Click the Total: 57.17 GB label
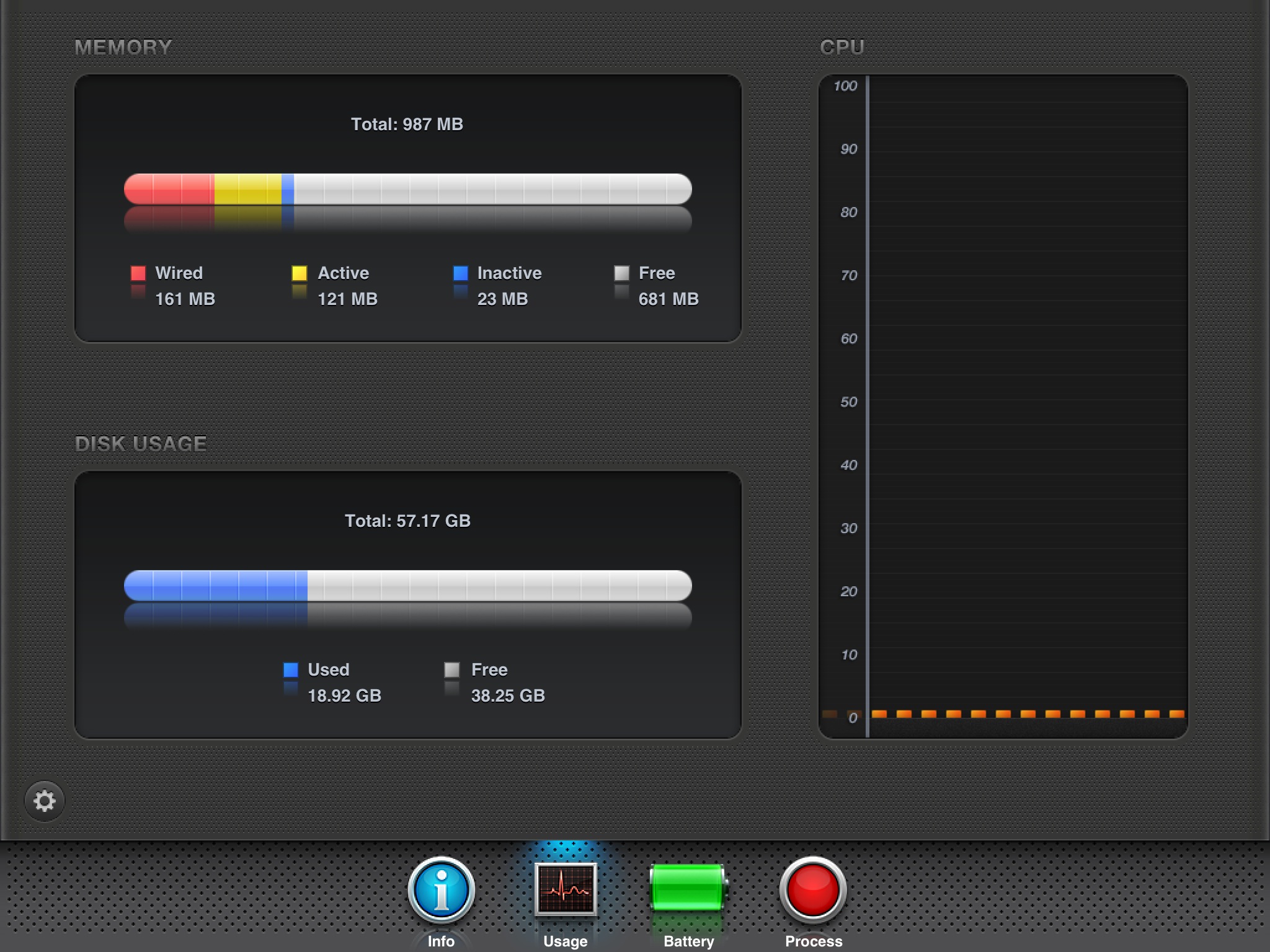The image size is (1270, 952). (x=407, y=521)
